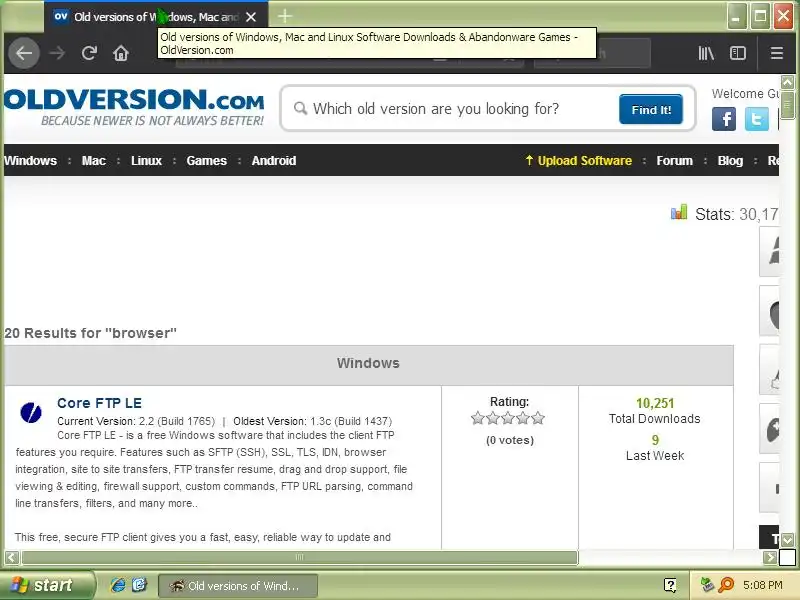Close the OldVersion browser tab
800x600 pixels.
click(251, 17)
